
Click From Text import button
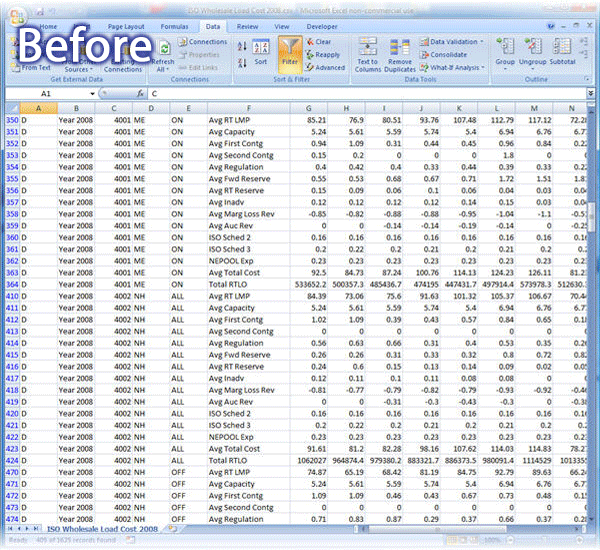(31, 68)
